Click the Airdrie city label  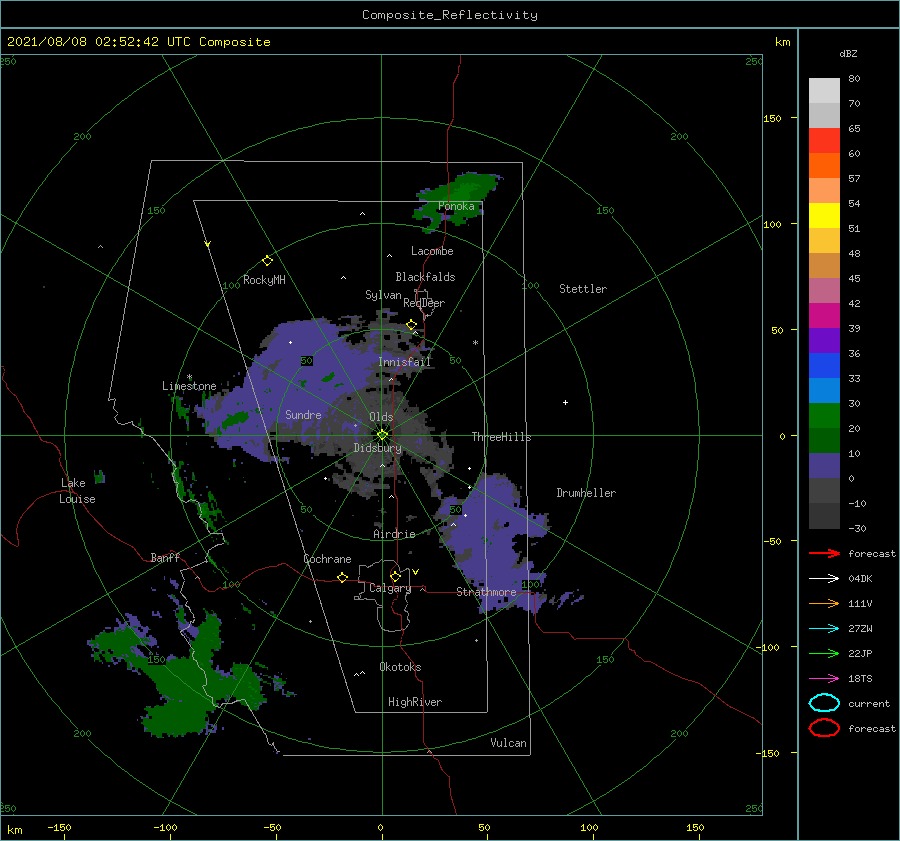(394, 534)
